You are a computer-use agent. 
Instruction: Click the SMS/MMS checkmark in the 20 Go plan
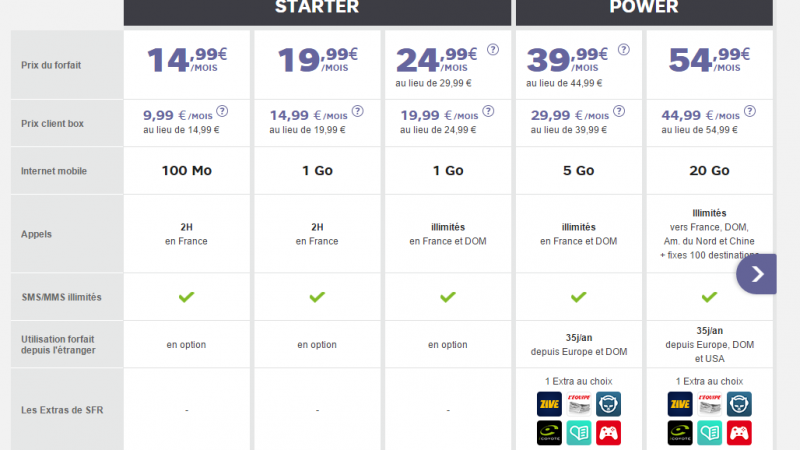(x=709, y=297)
